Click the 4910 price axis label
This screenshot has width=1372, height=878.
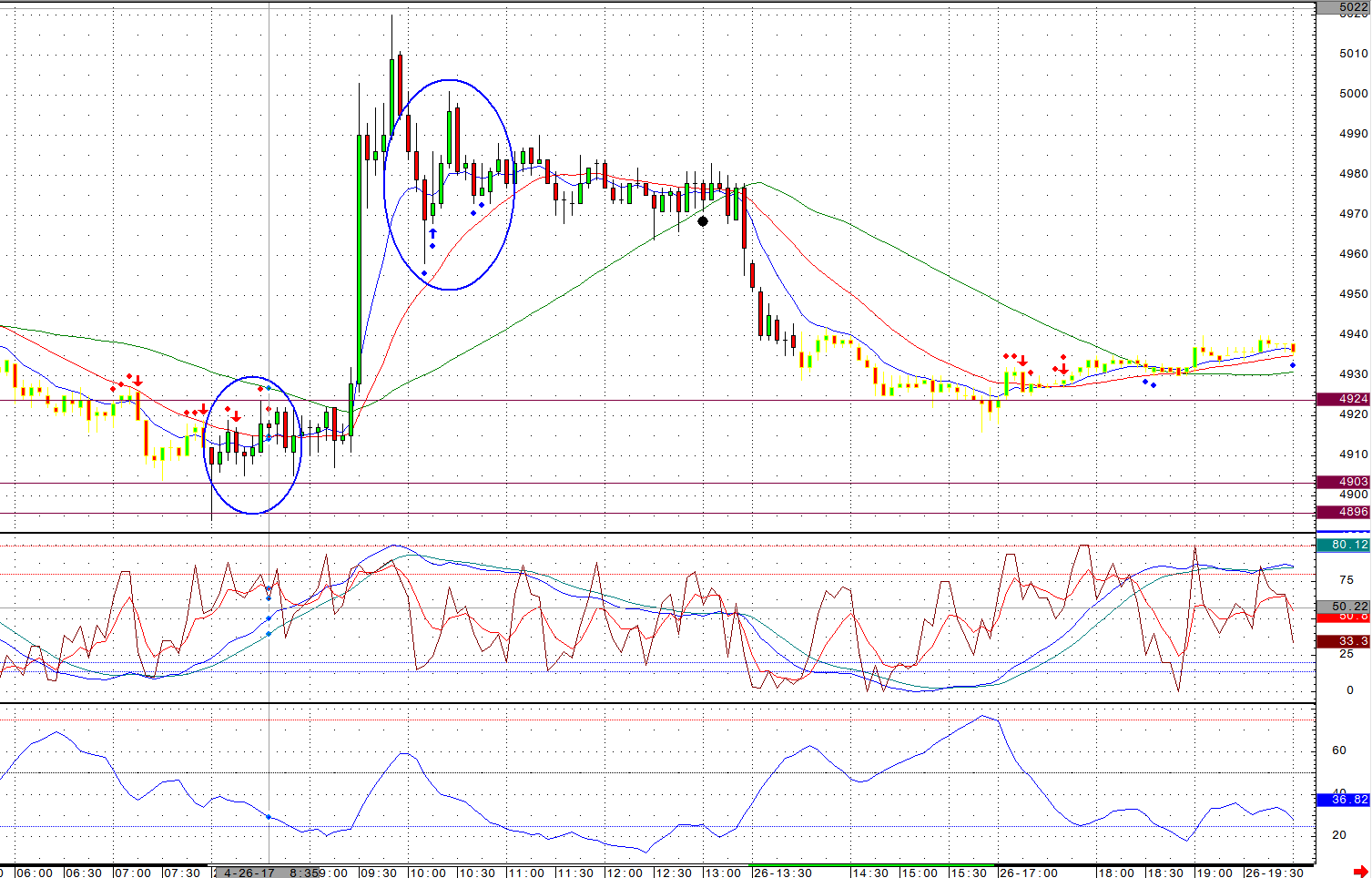pyautogui.click(x=1354, y=454)
